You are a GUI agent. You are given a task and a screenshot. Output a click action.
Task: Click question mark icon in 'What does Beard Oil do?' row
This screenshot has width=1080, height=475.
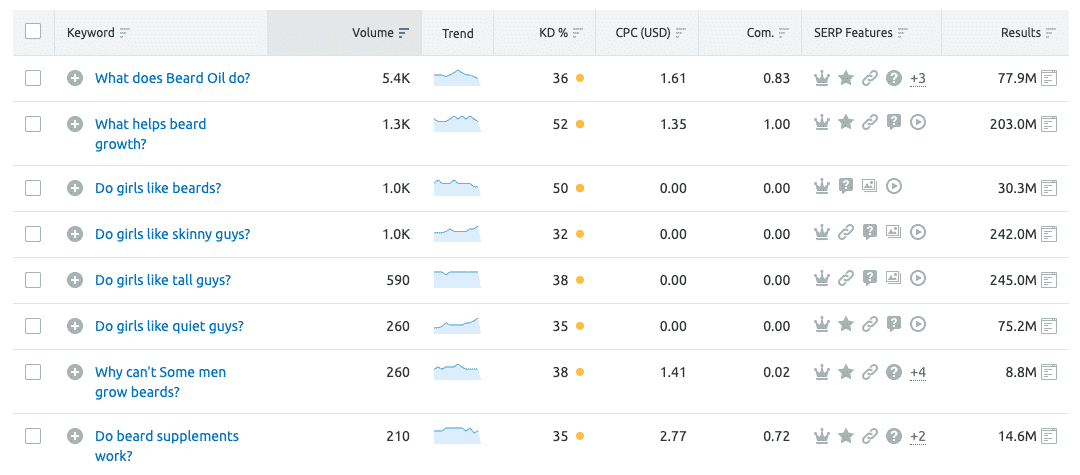click(893, 78)
